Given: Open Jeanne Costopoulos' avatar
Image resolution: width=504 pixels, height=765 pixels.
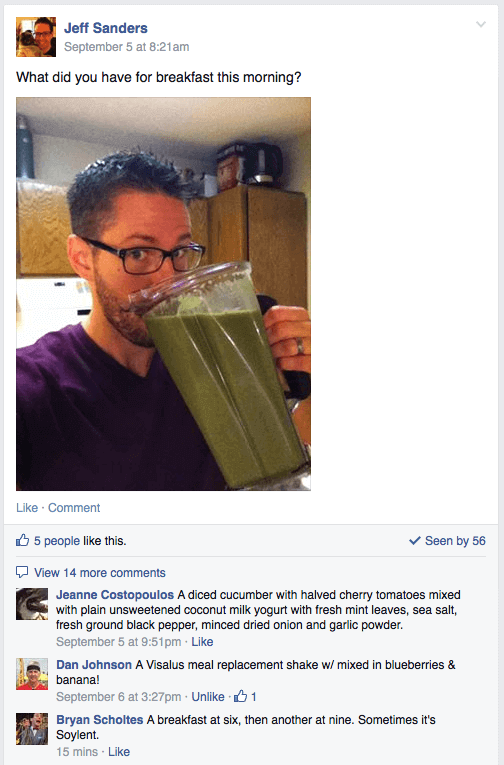Looking at the screenshot, I should click(x=32, y=604).
